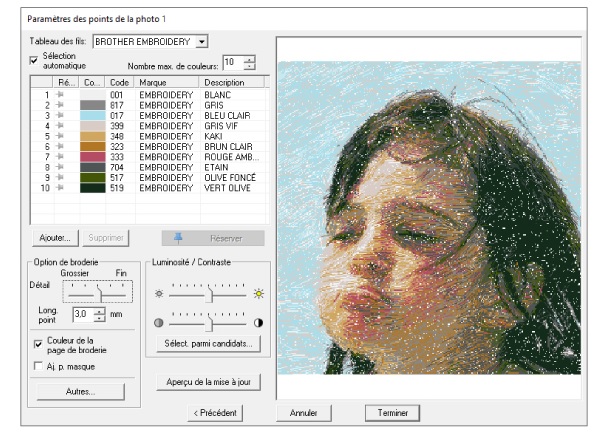Open Sélect. parmi candidats... dialog
This screenshot has height=439, width=599.
click(209, 343)
